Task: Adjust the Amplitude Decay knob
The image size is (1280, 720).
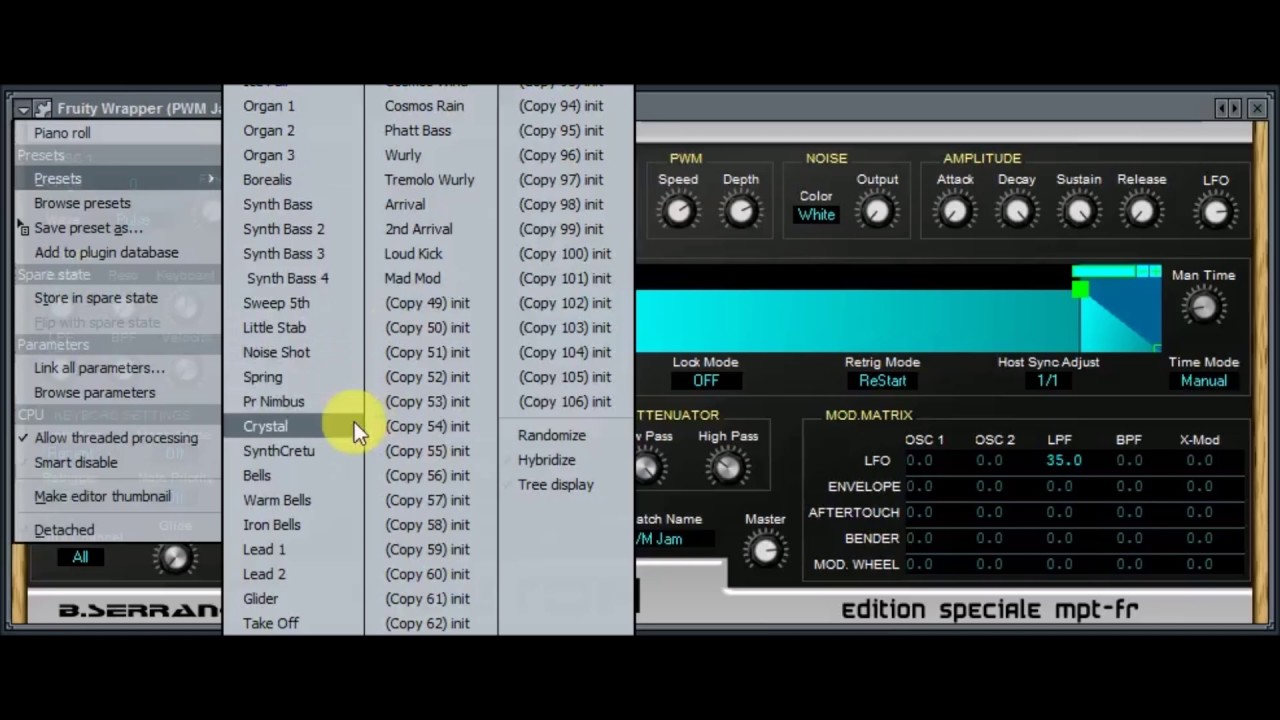Action: [x=1017, y=211]
